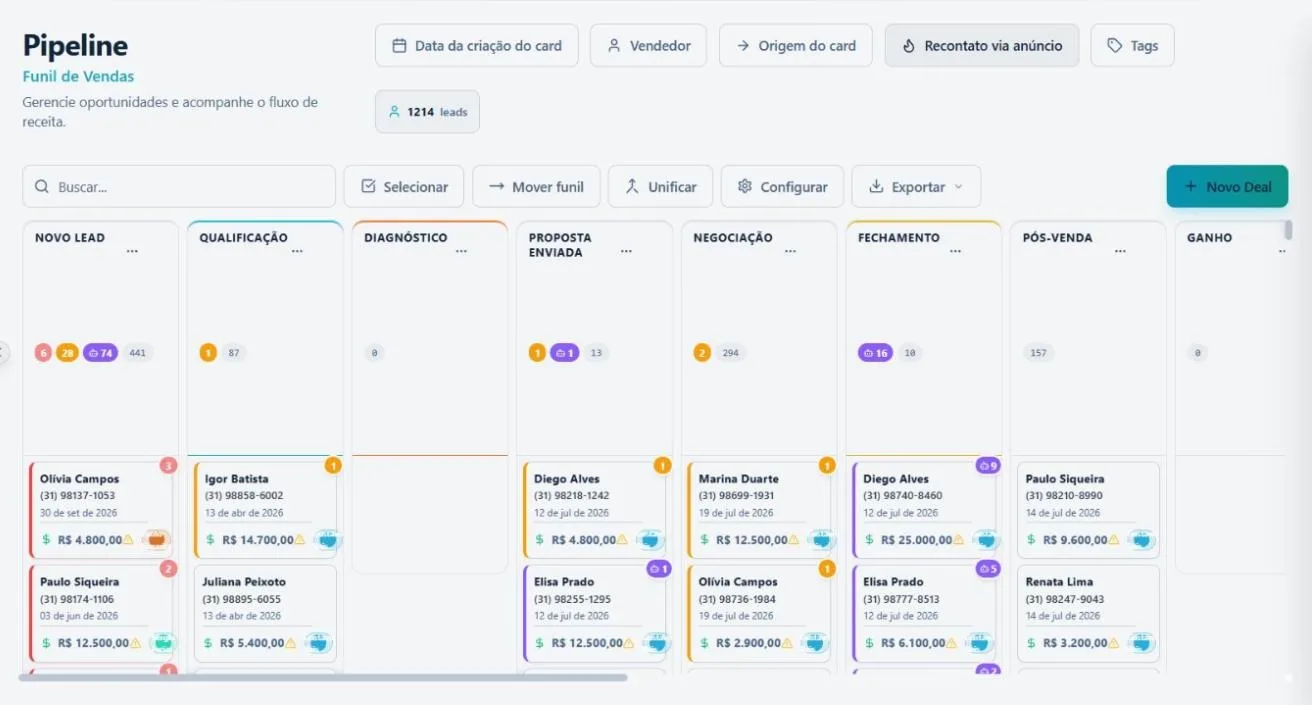Click avatar icon on Renata Lima card
The width and height of the screenshot is (1312, 705).
click(1142, 643)
